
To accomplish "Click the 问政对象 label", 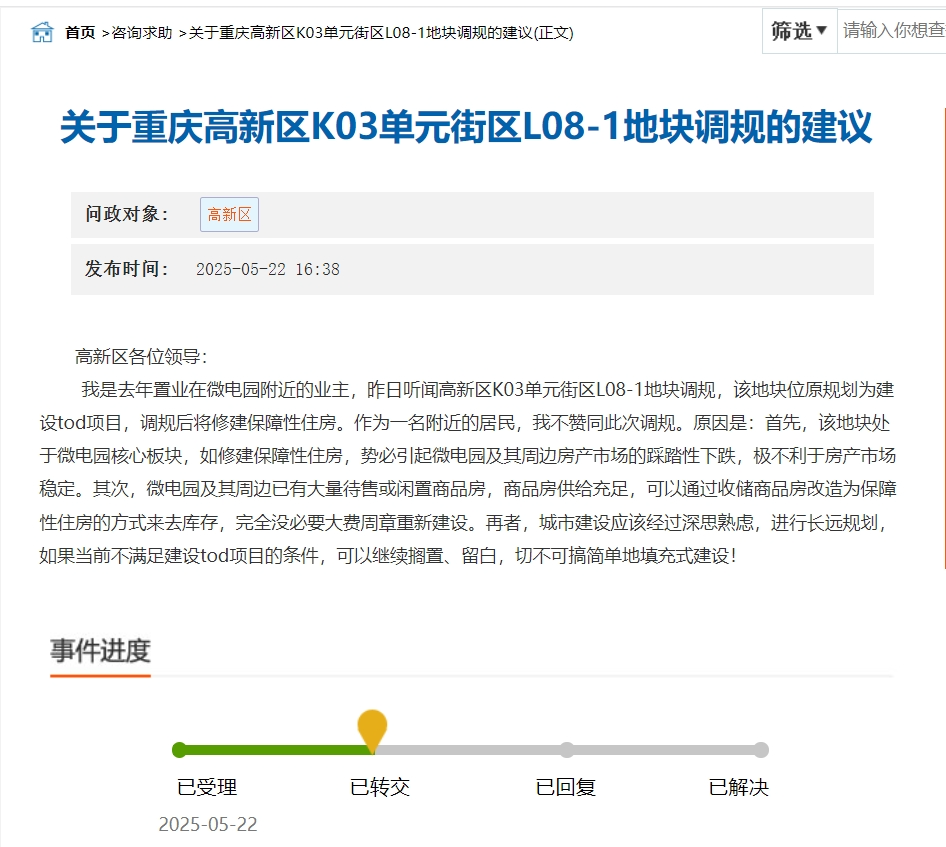I will pos(127,214).
